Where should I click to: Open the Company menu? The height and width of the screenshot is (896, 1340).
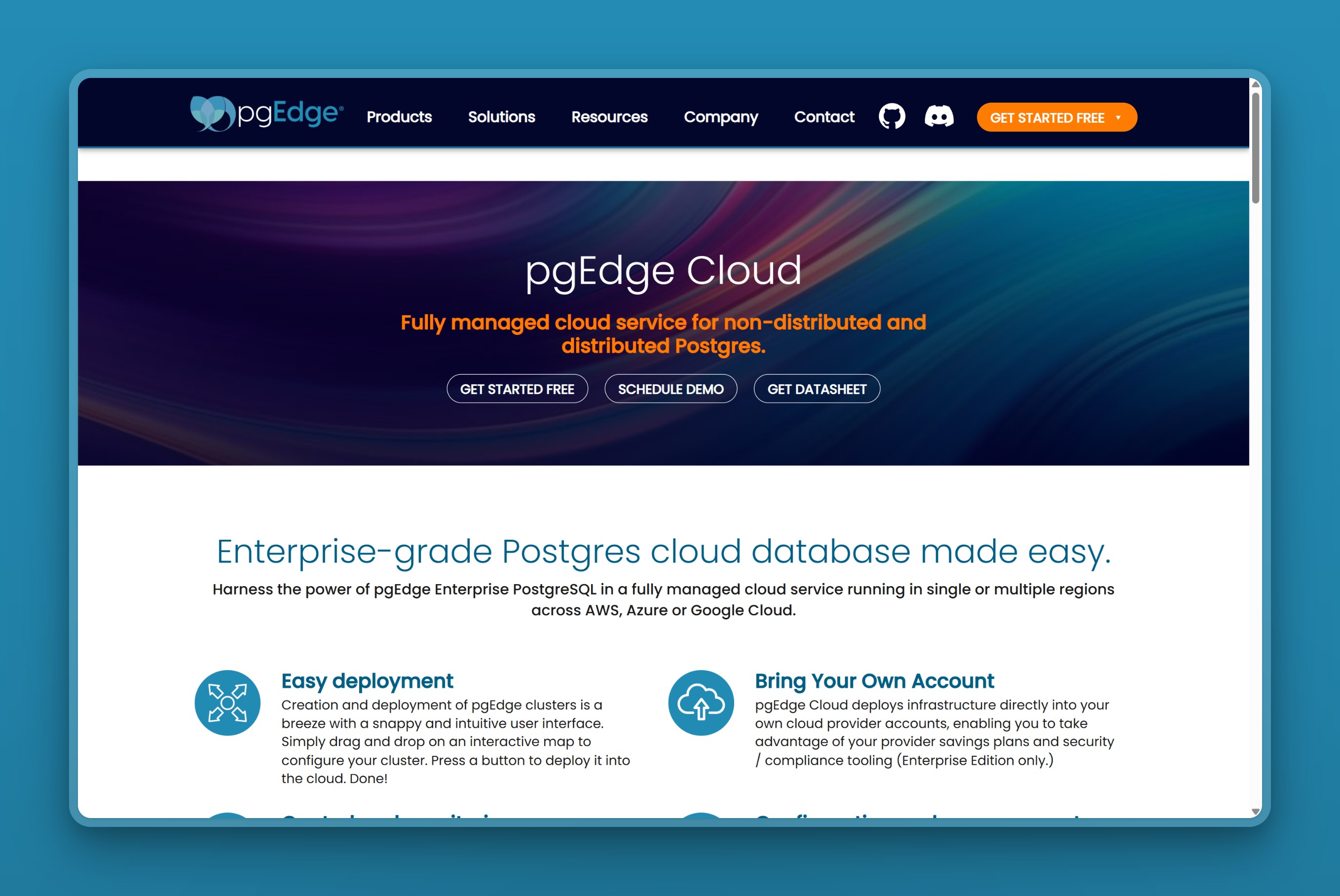(721, 117)
